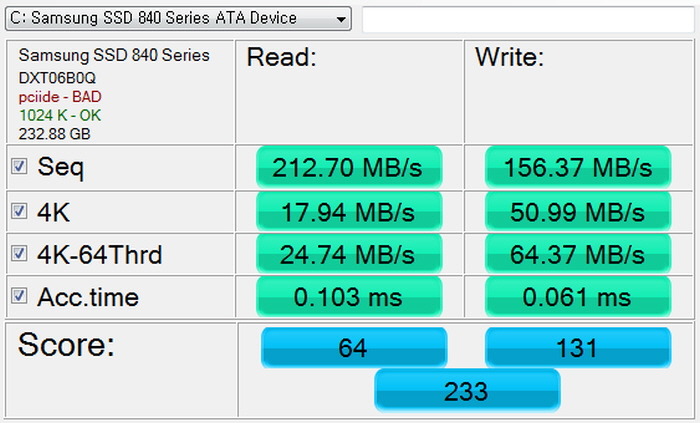The image size is (700, 423).
Task: Click the Seq write result 156.37 MB/s
Action: (x=578, y=167)
